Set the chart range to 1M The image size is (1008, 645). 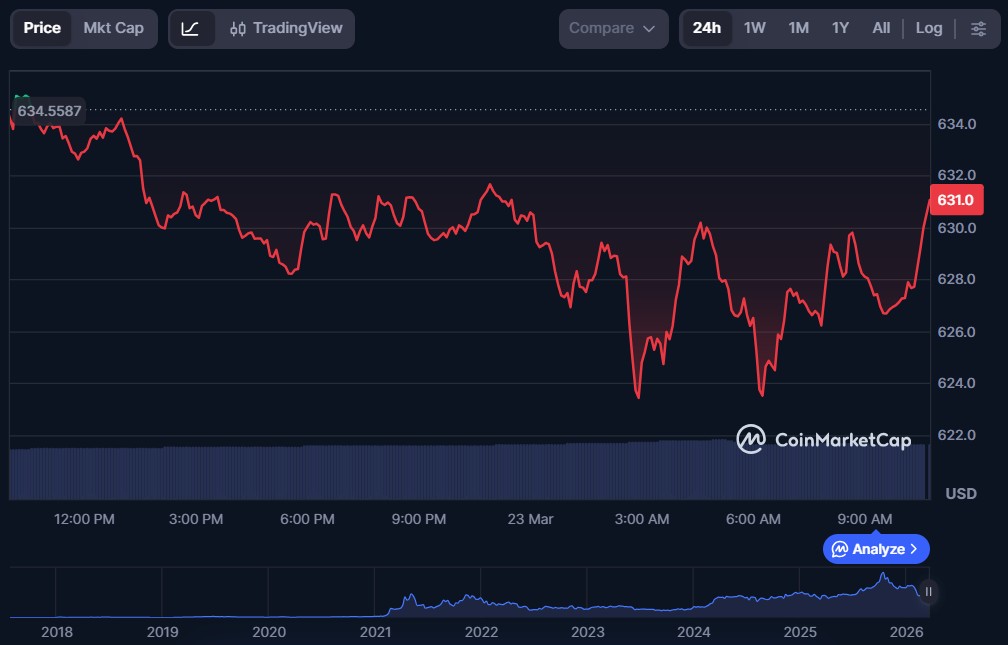798,28
